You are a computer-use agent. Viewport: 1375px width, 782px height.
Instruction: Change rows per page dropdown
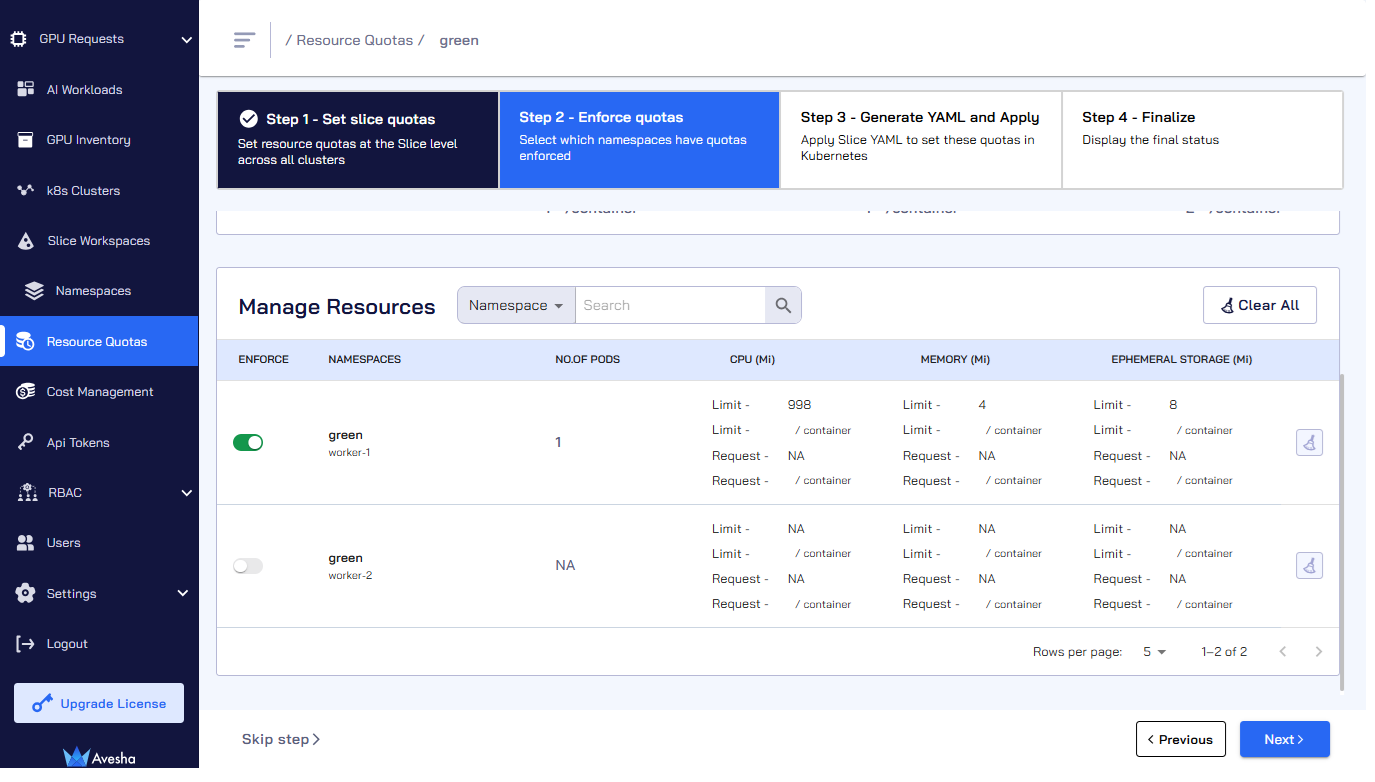1155,652
